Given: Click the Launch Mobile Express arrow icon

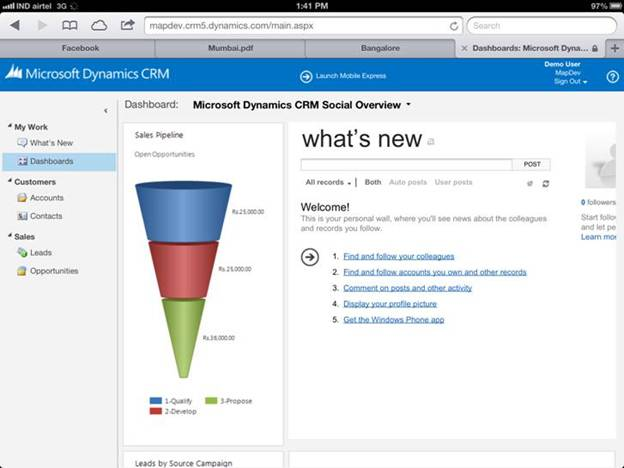Looking at the screenshot, I should [x=306, y=76].
